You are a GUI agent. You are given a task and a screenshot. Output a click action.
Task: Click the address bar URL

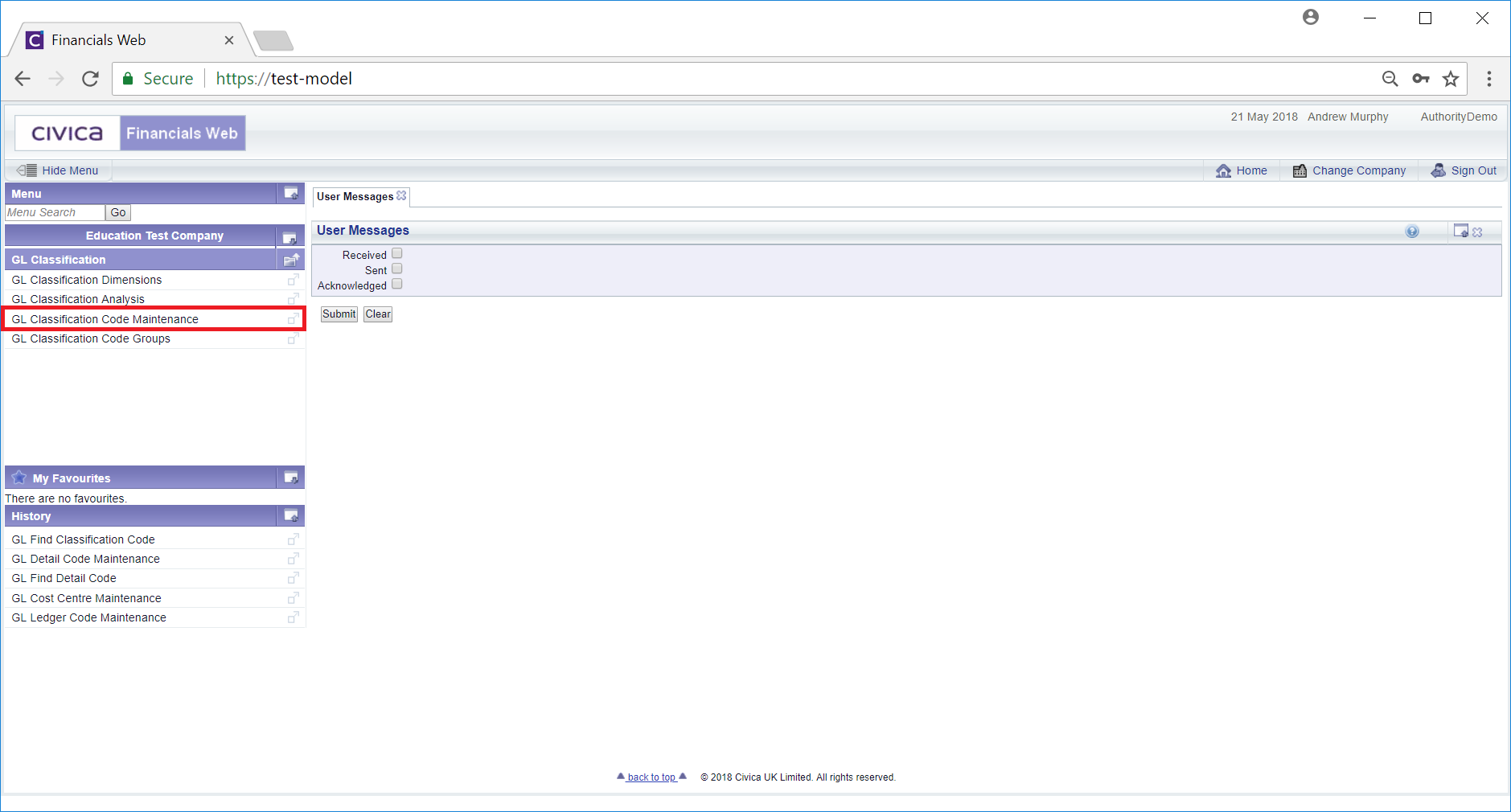point(284,79)
